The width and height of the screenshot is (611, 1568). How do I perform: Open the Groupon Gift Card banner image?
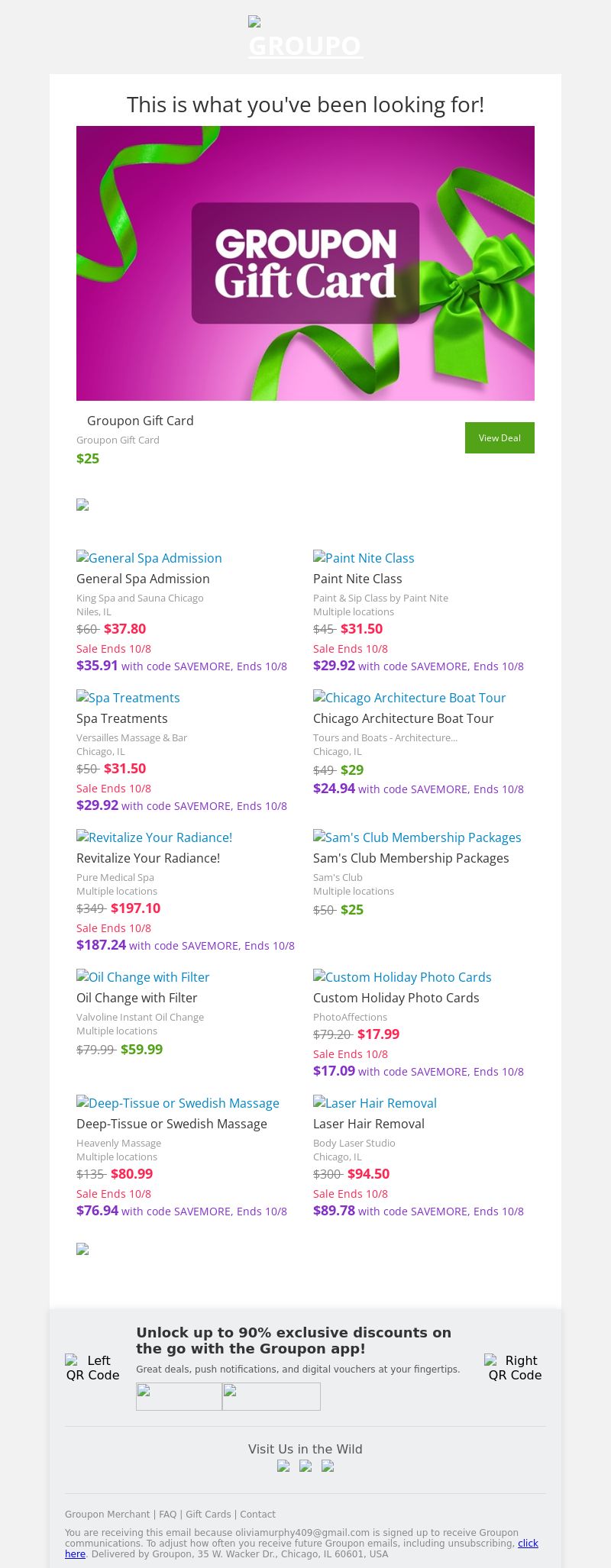(305, 263)
